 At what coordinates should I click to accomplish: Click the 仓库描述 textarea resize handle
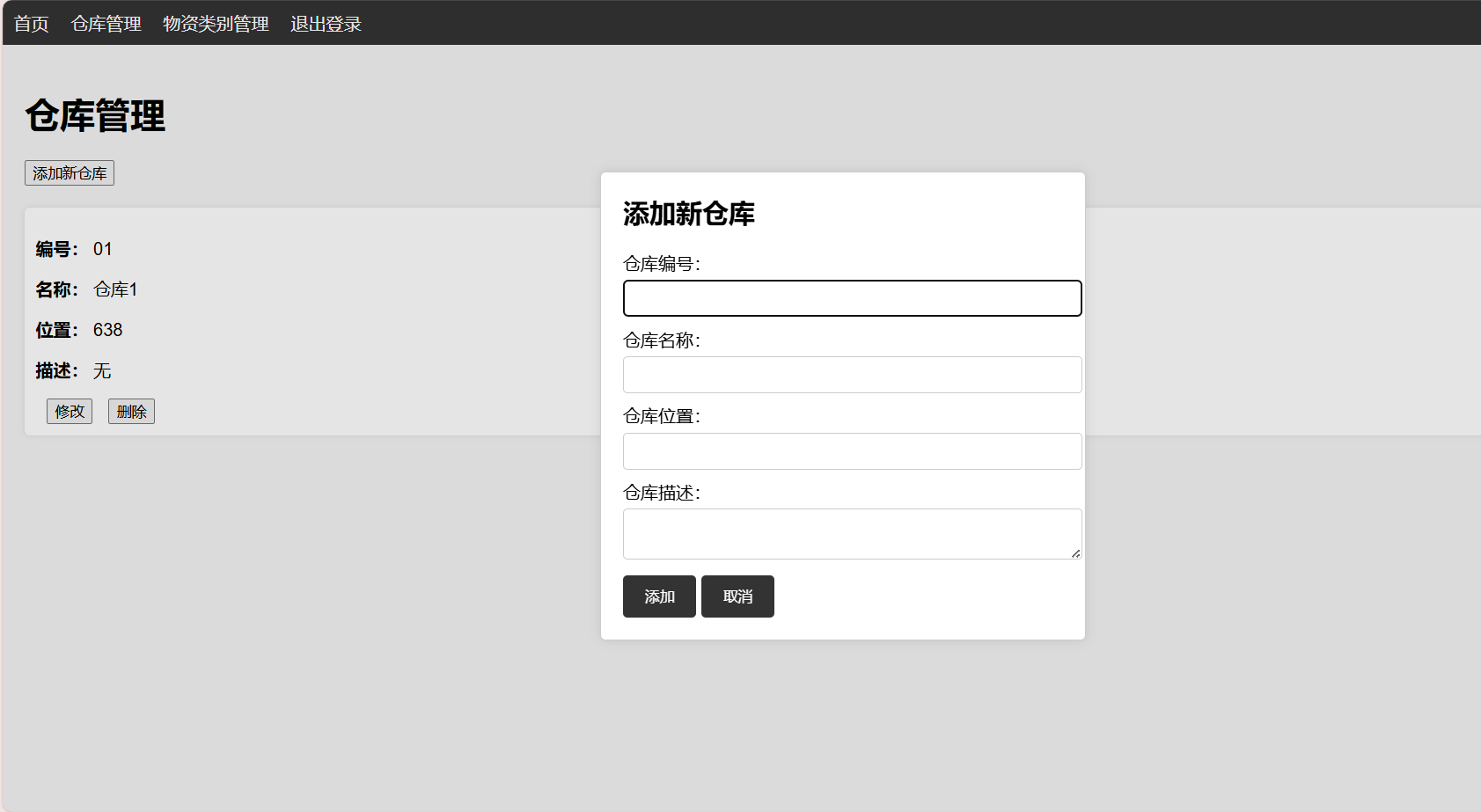1075,553
